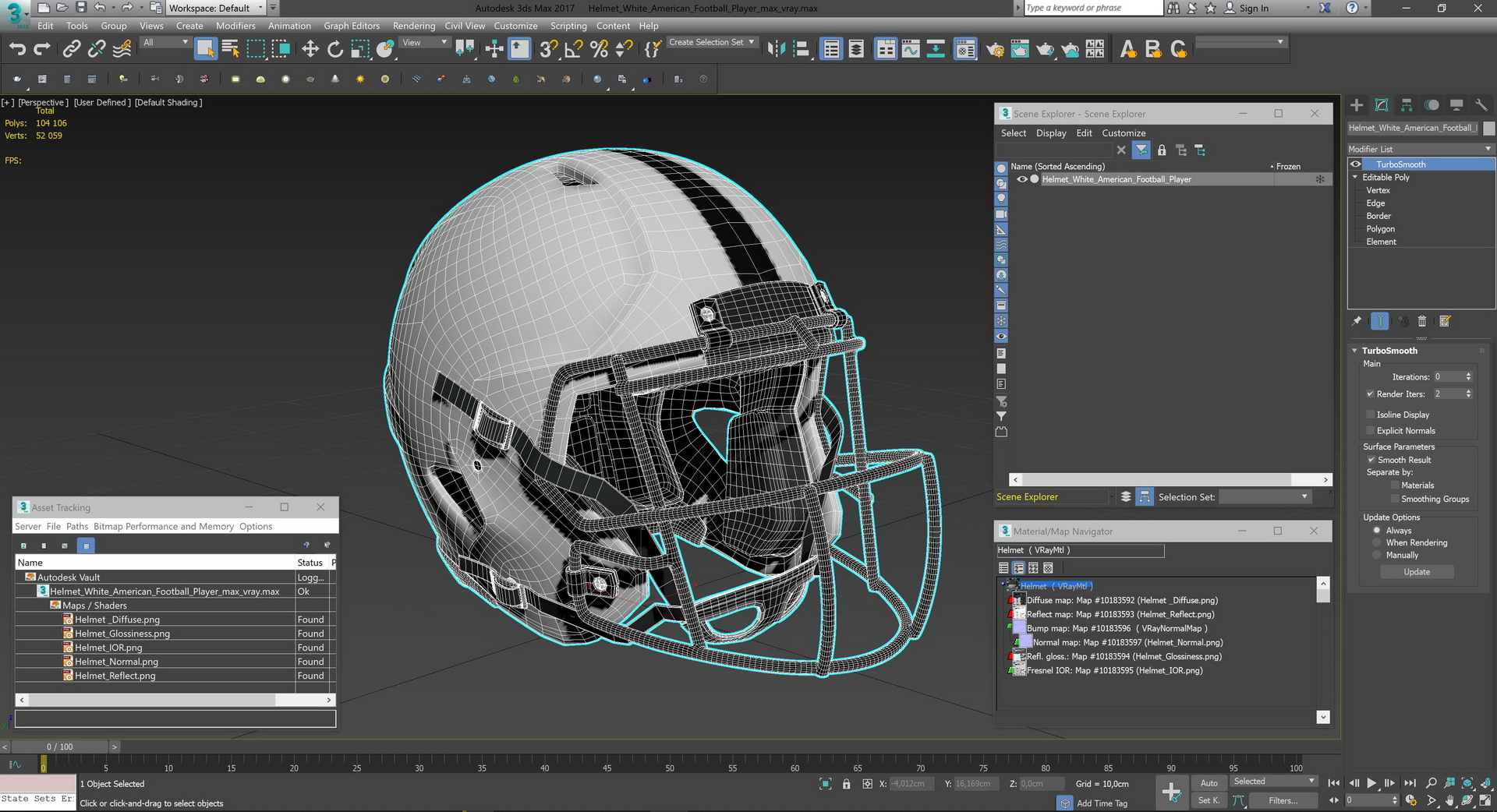This screenshot has width=1497, height=812.
Task: Open the Graph Editors menu
Action: 352,26
